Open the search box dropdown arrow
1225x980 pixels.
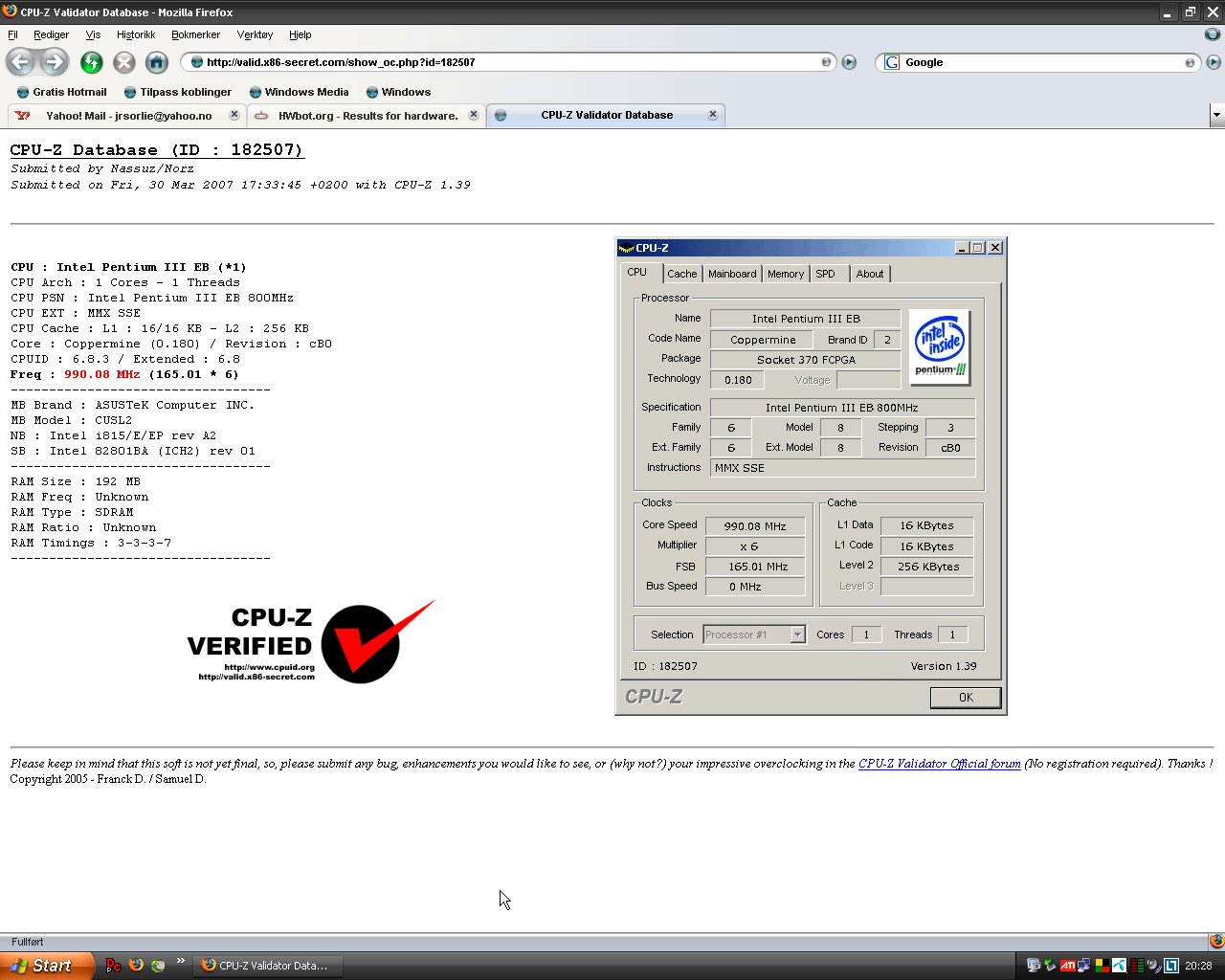pos(1190,62)
